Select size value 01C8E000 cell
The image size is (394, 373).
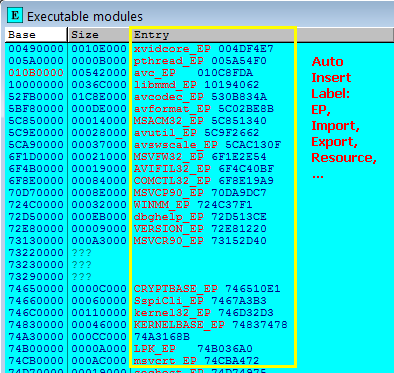[99, 97]
